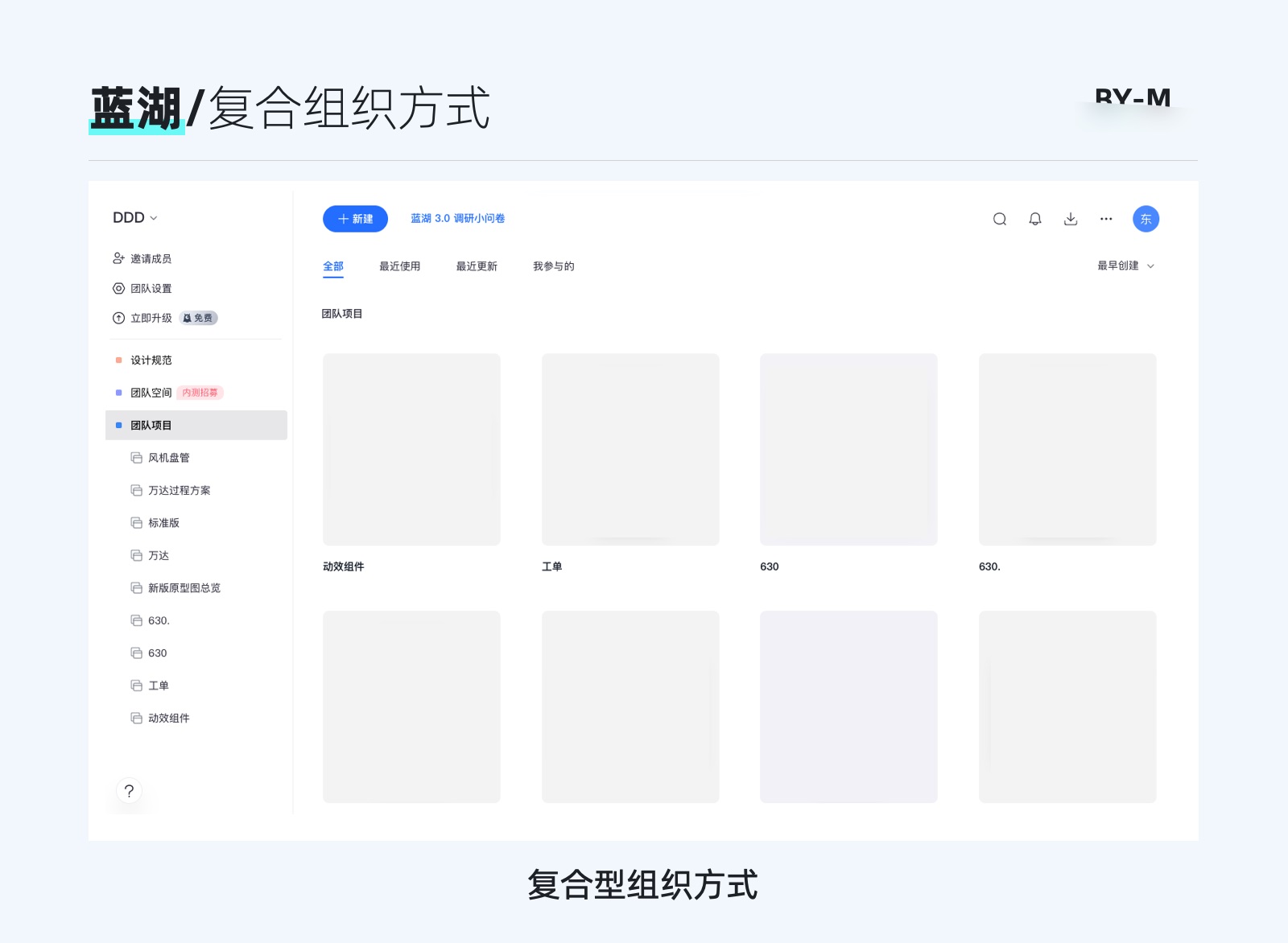This screenshot has height=943, width=1288.
Task: Open the notifications bell
Action: point(1035,219)
